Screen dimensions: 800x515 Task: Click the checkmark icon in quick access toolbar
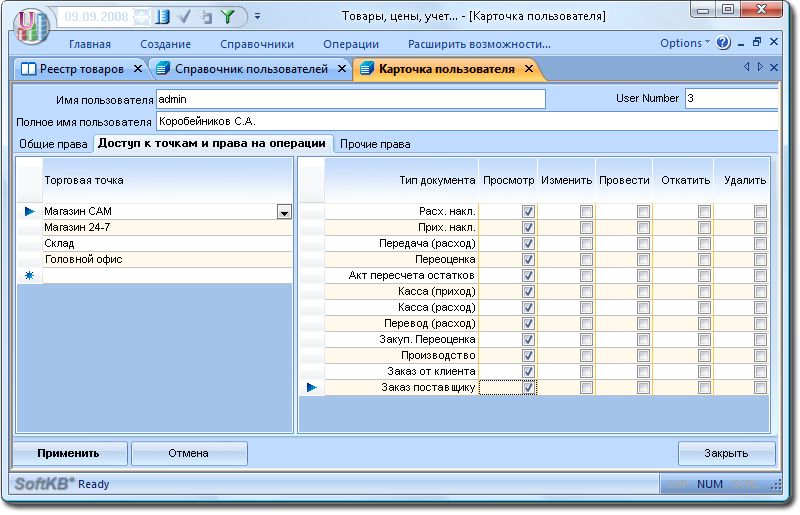[x=184, y=16]
